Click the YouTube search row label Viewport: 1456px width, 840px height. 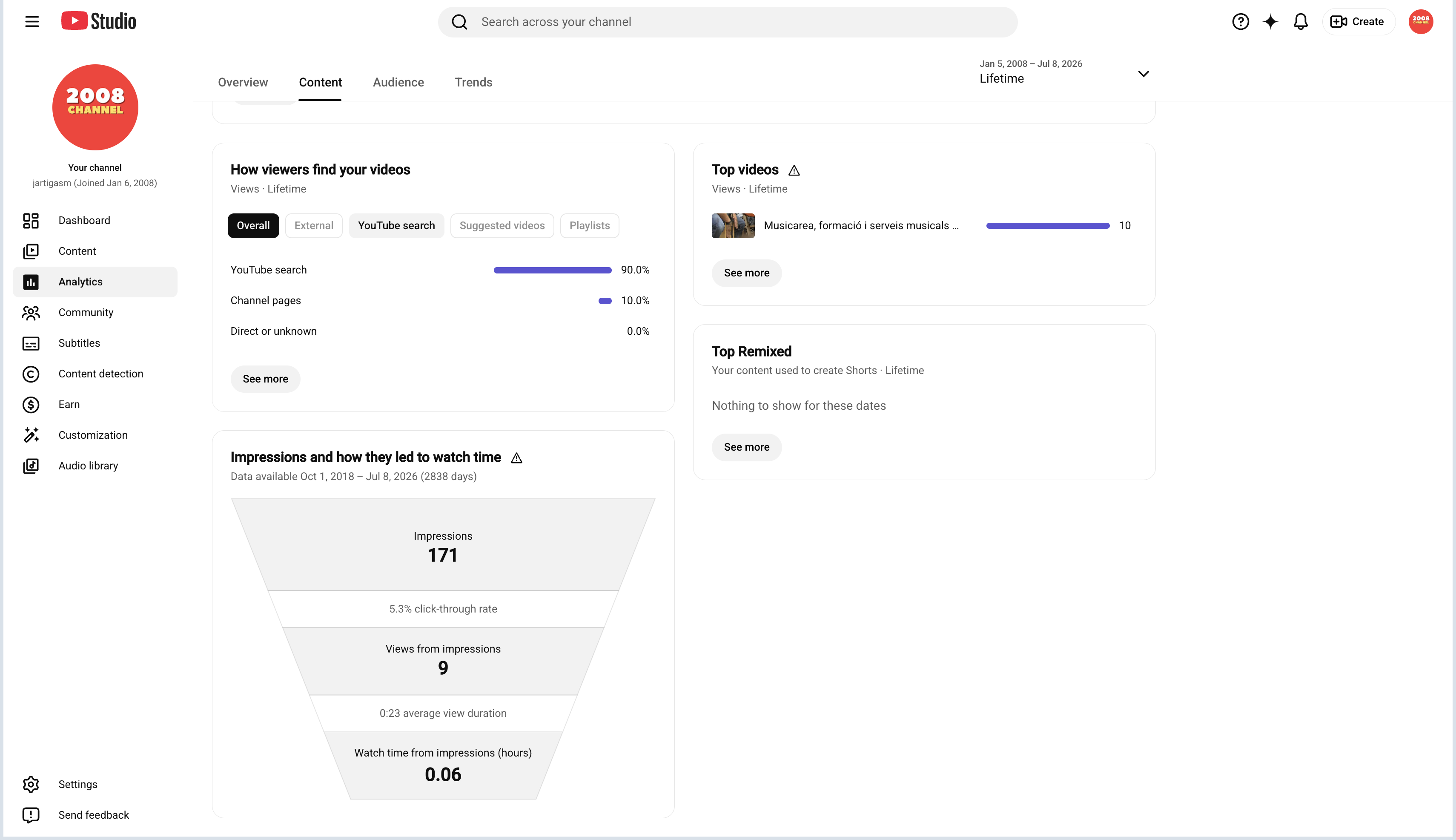point(268,270)
